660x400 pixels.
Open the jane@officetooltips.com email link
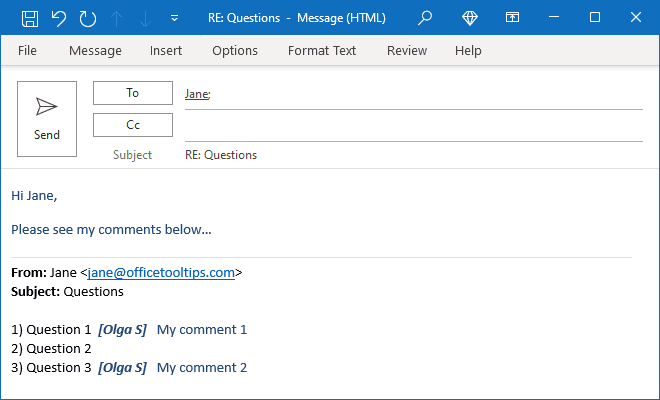pos(161,272)
